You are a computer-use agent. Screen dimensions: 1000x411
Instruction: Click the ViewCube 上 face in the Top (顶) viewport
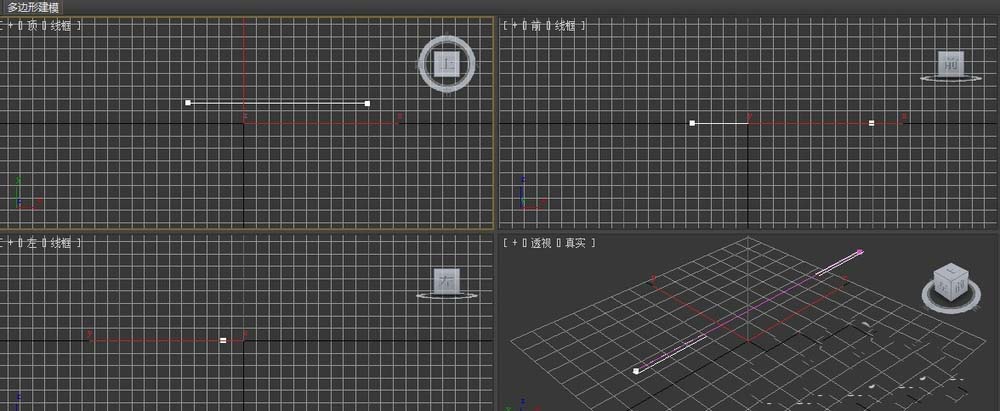click(446, 64)
